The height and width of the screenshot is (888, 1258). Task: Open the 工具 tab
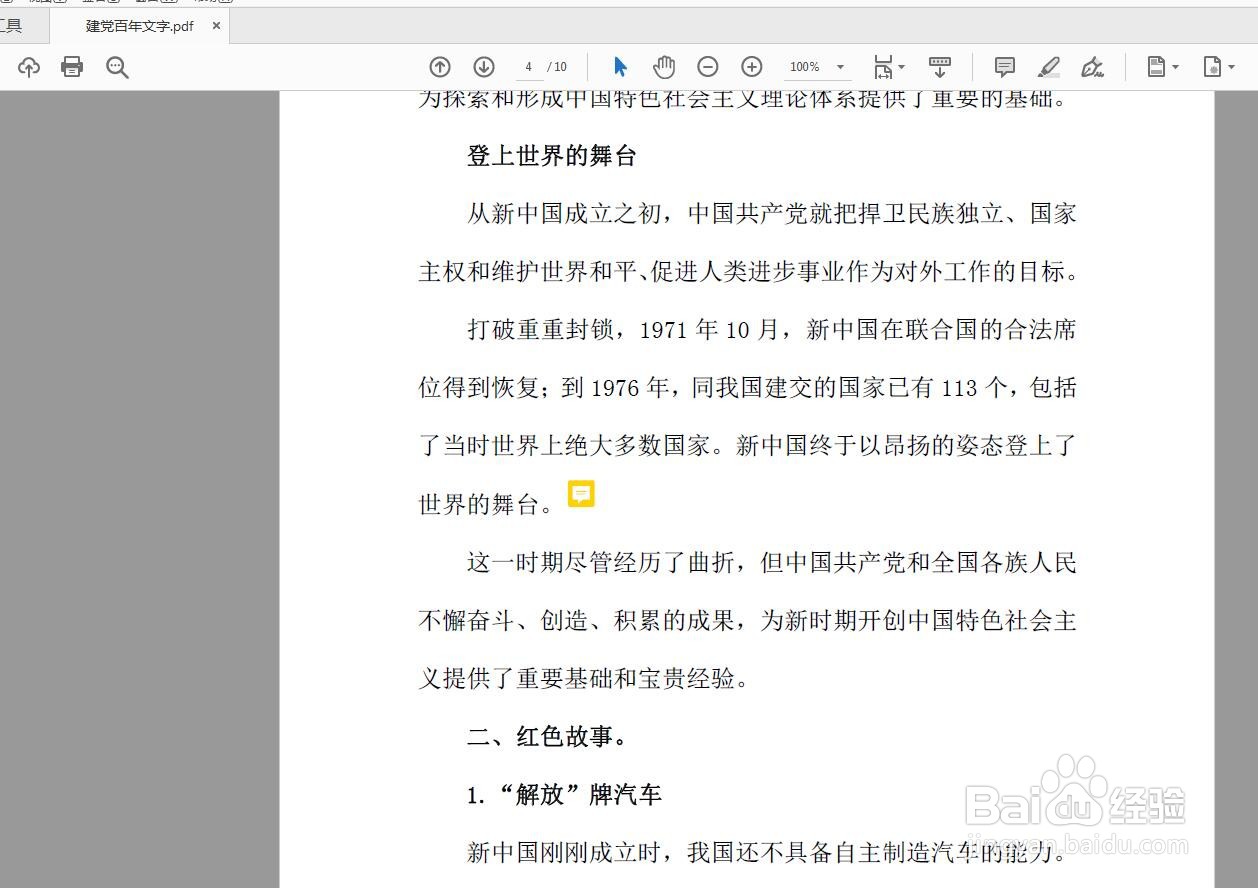point(11,26)
